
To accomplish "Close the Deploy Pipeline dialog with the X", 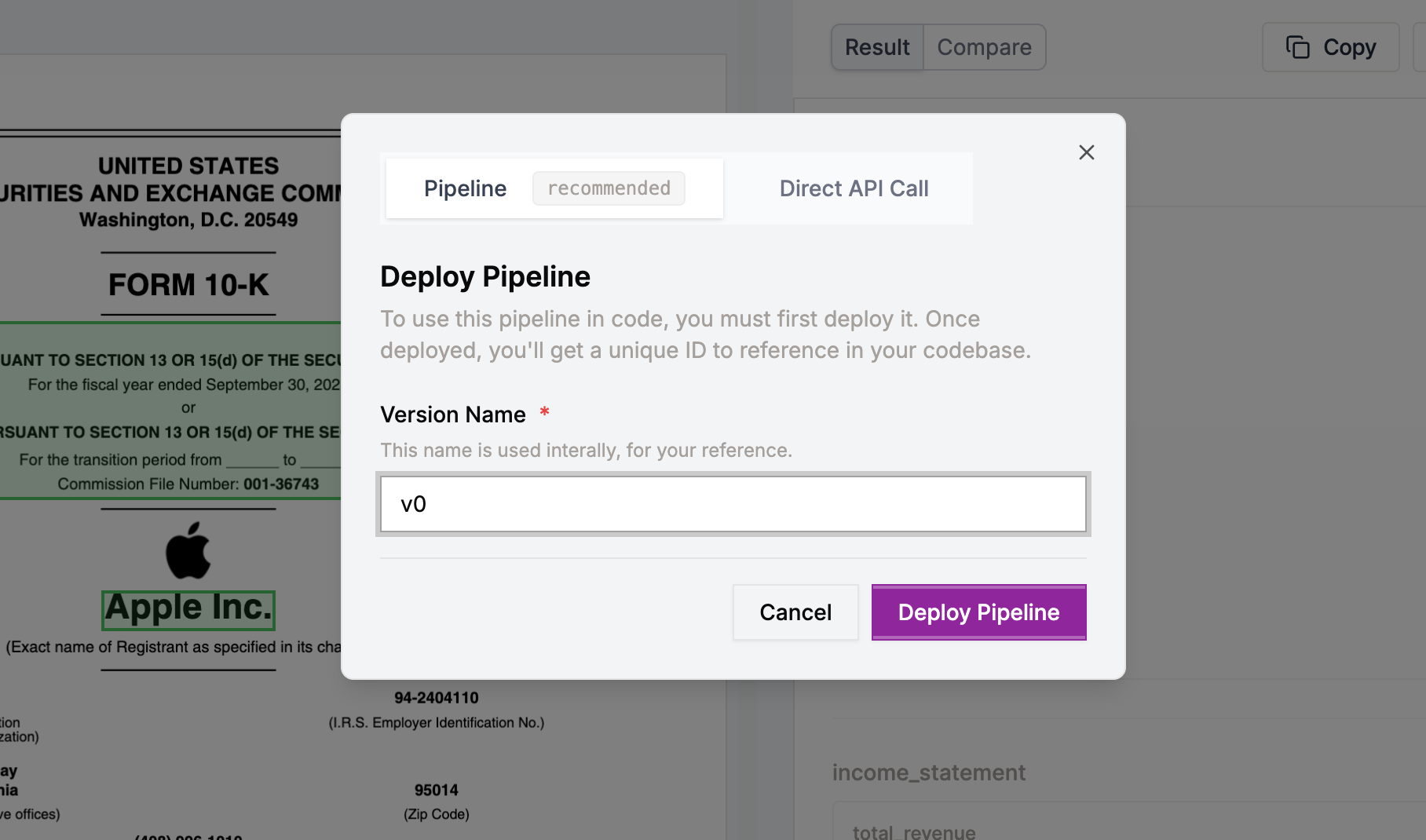I will point(1087,152).
